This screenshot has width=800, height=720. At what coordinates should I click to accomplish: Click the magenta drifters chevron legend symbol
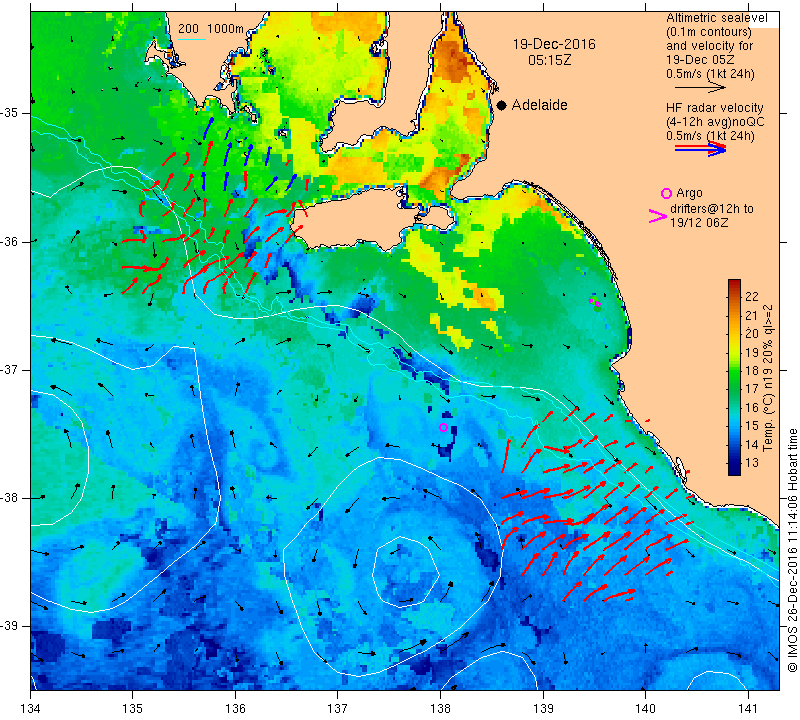(658, 216)
